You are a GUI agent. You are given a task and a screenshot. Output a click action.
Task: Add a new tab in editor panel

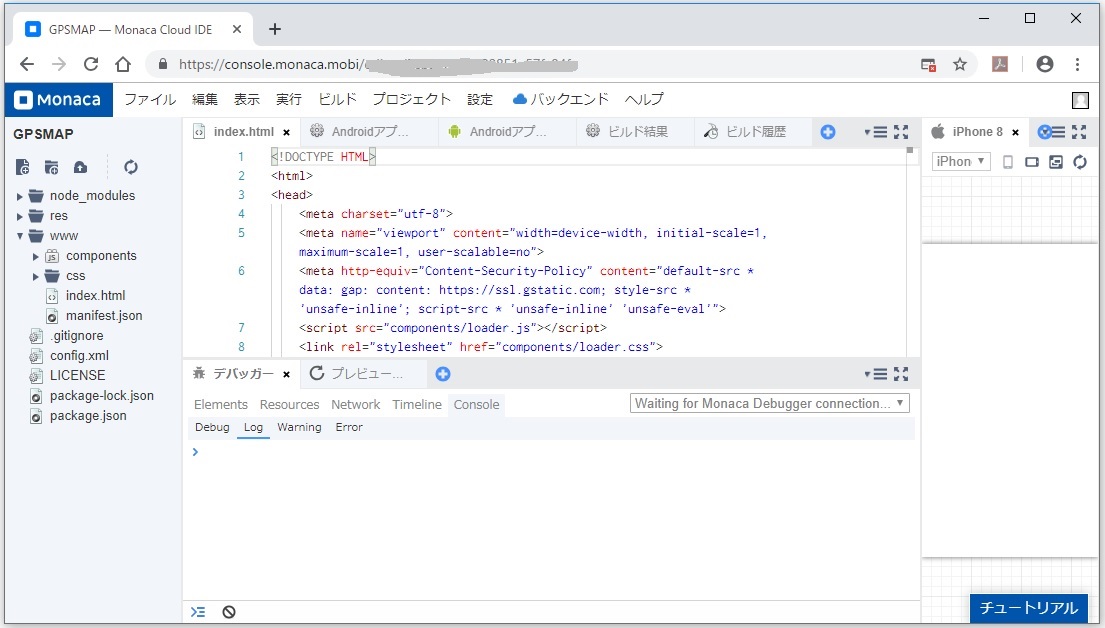tap(828, 132)
